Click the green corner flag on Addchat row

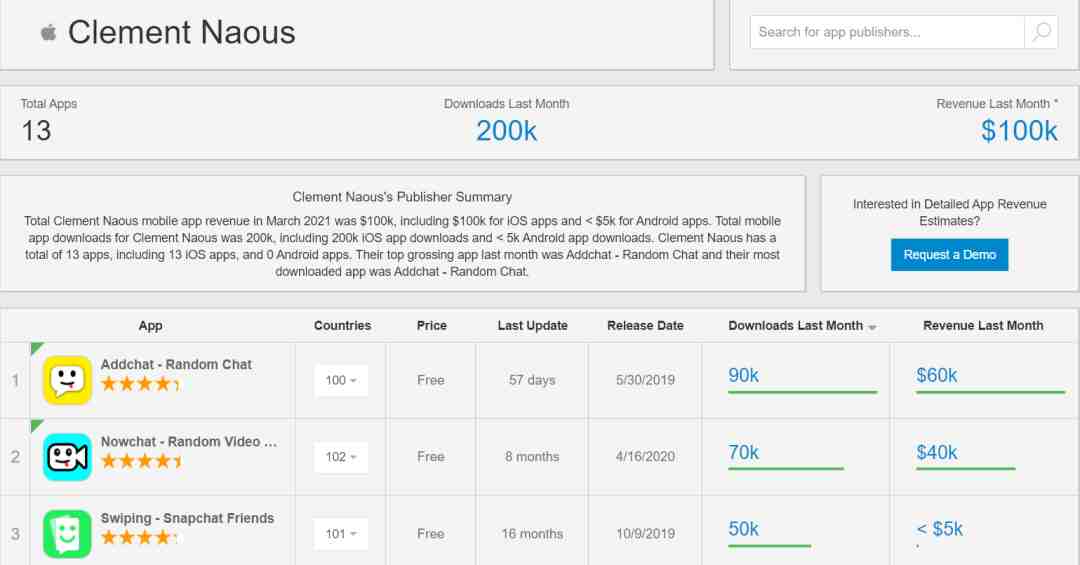click(x=36, y=348)
